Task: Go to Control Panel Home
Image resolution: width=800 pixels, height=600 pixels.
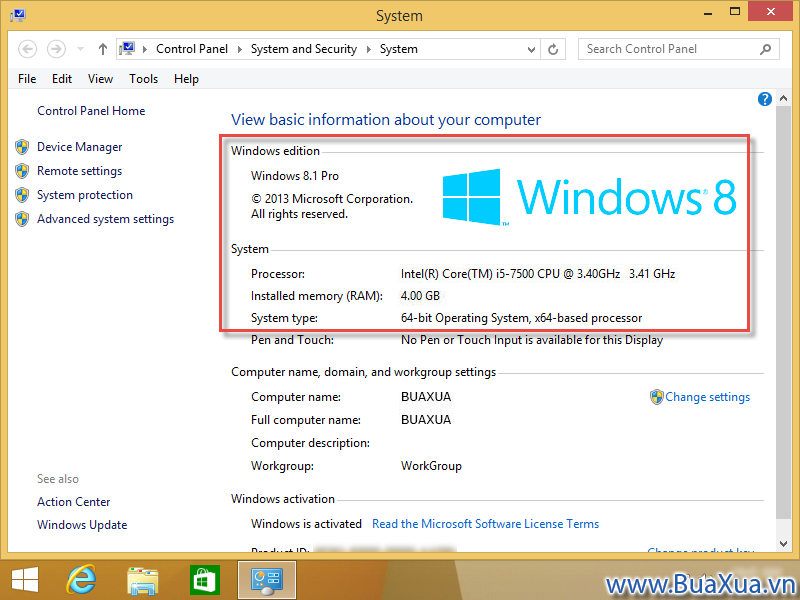Action: coord(91,111)
